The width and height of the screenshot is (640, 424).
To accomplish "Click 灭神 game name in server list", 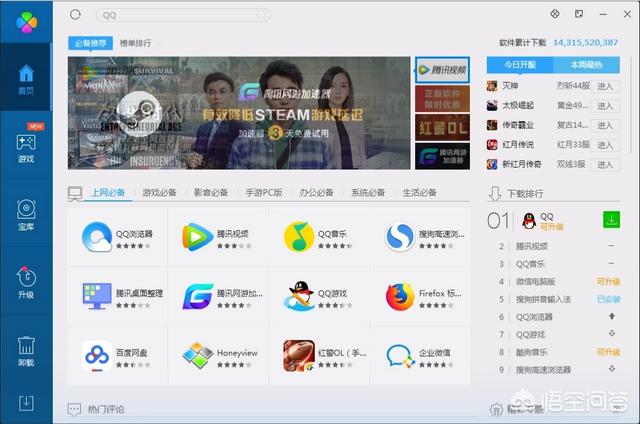I will [x=510, y=86].
